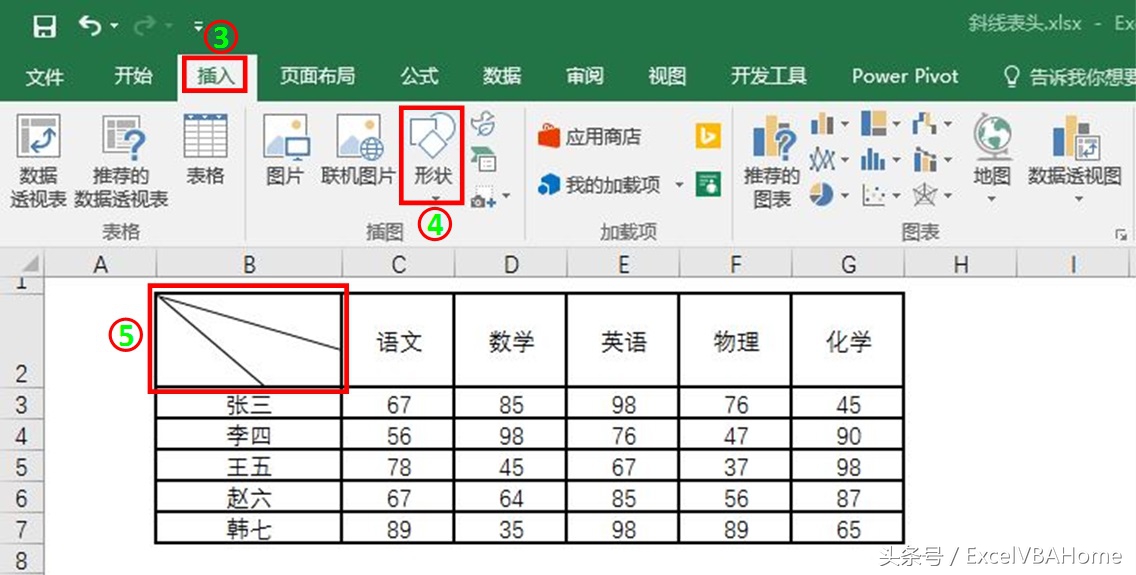Image resolution: width=1136 pixels, height=575 pixels.
Task: Select column B header
Action: [x=249, y=264]
